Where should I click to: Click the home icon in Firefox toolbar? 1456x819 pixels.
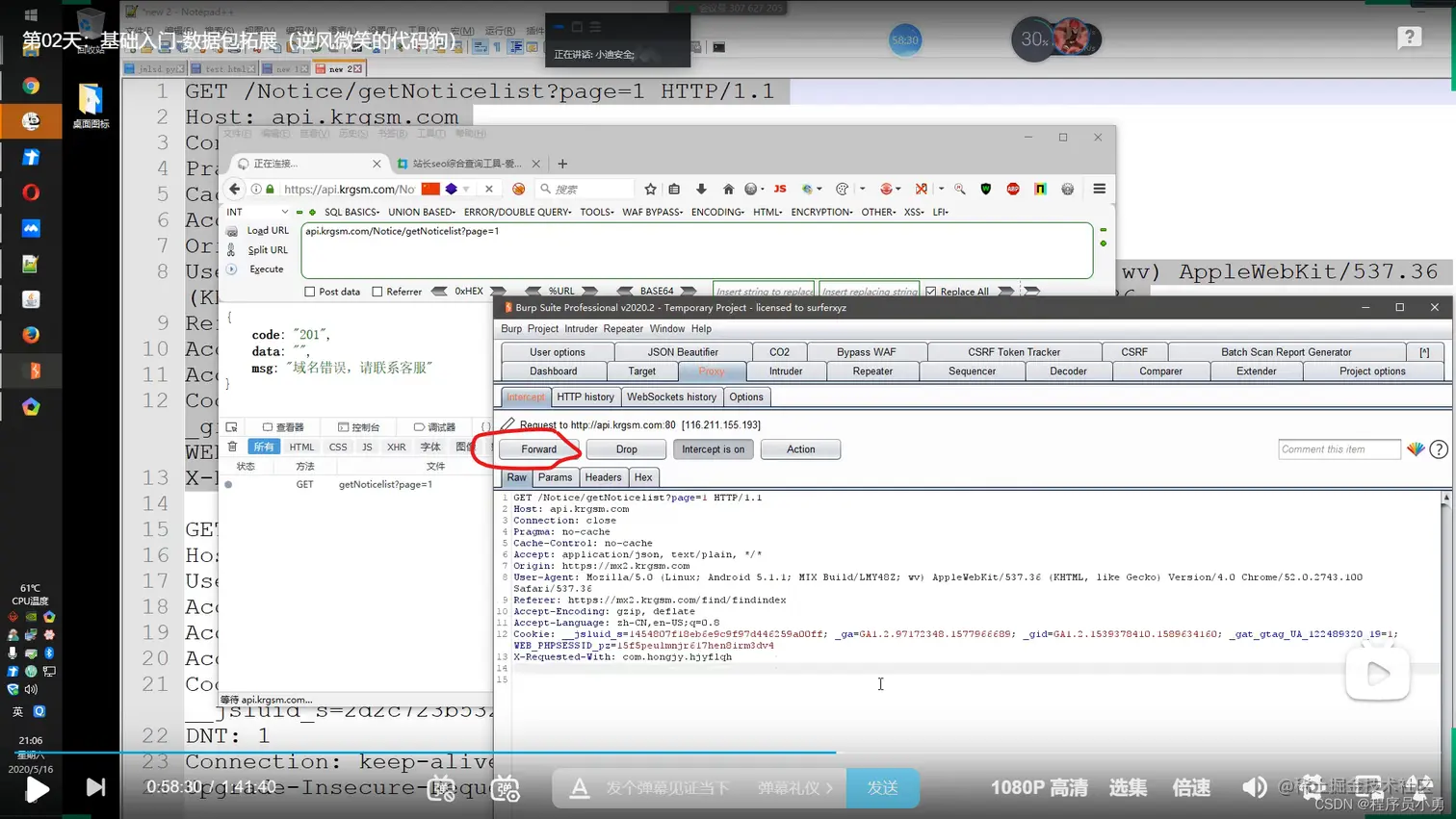(728, 189)
